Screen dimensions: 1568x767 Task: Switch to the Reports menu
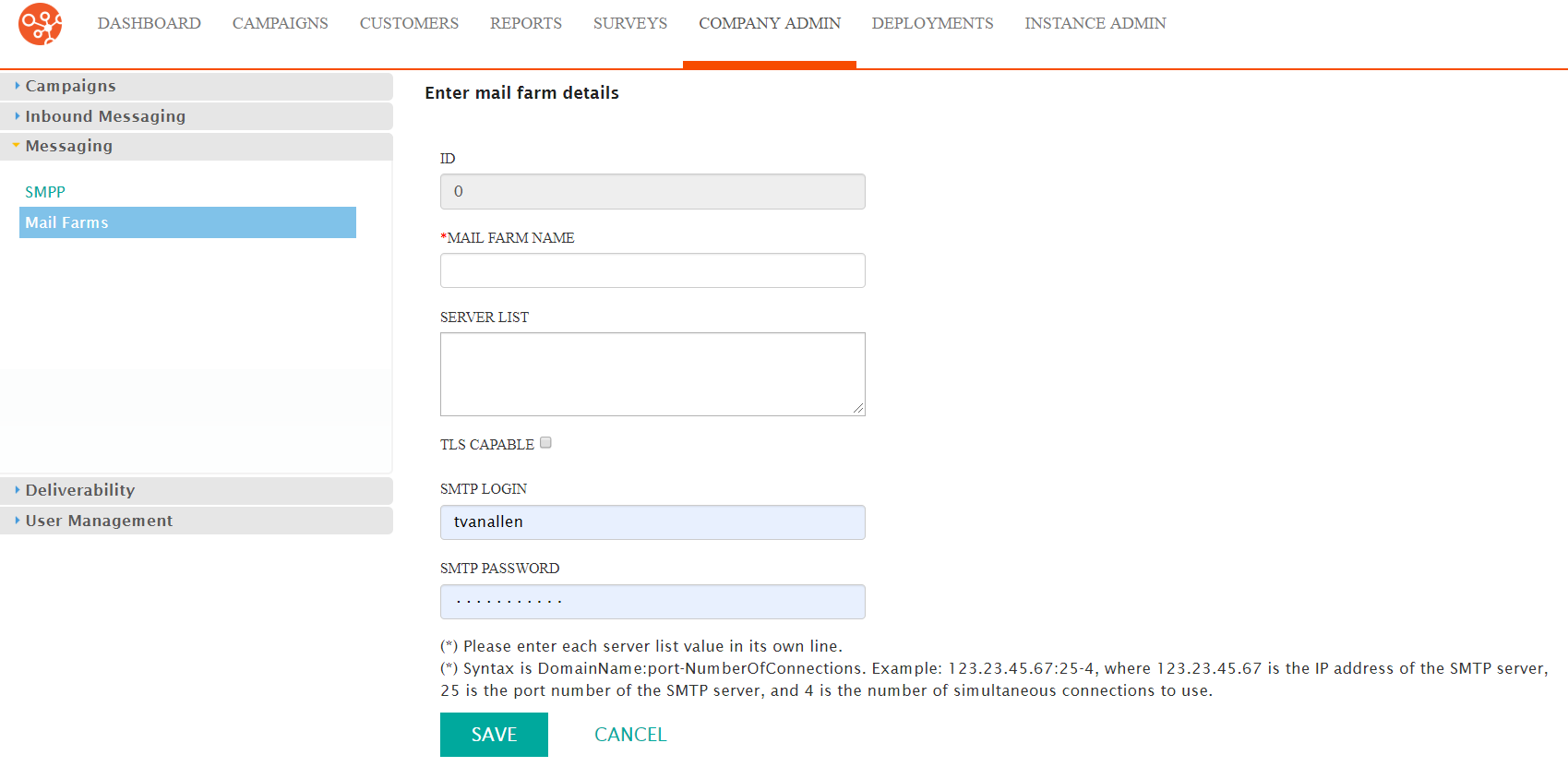point(526,23)
